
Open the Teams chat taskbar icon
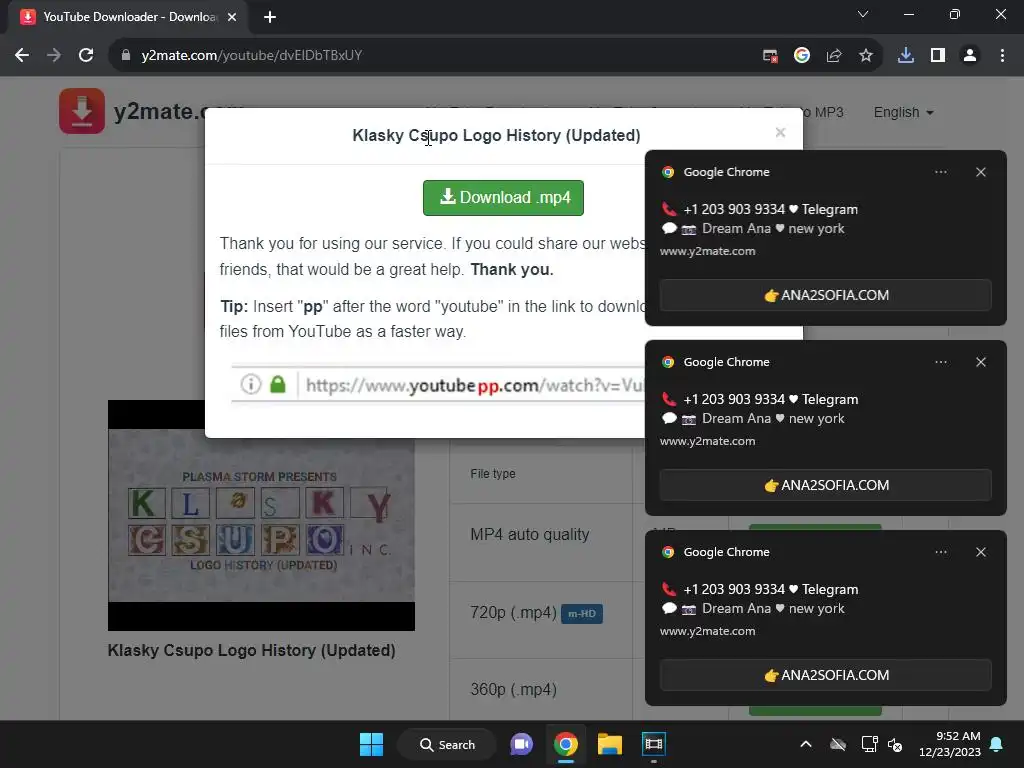coord(521,744)
